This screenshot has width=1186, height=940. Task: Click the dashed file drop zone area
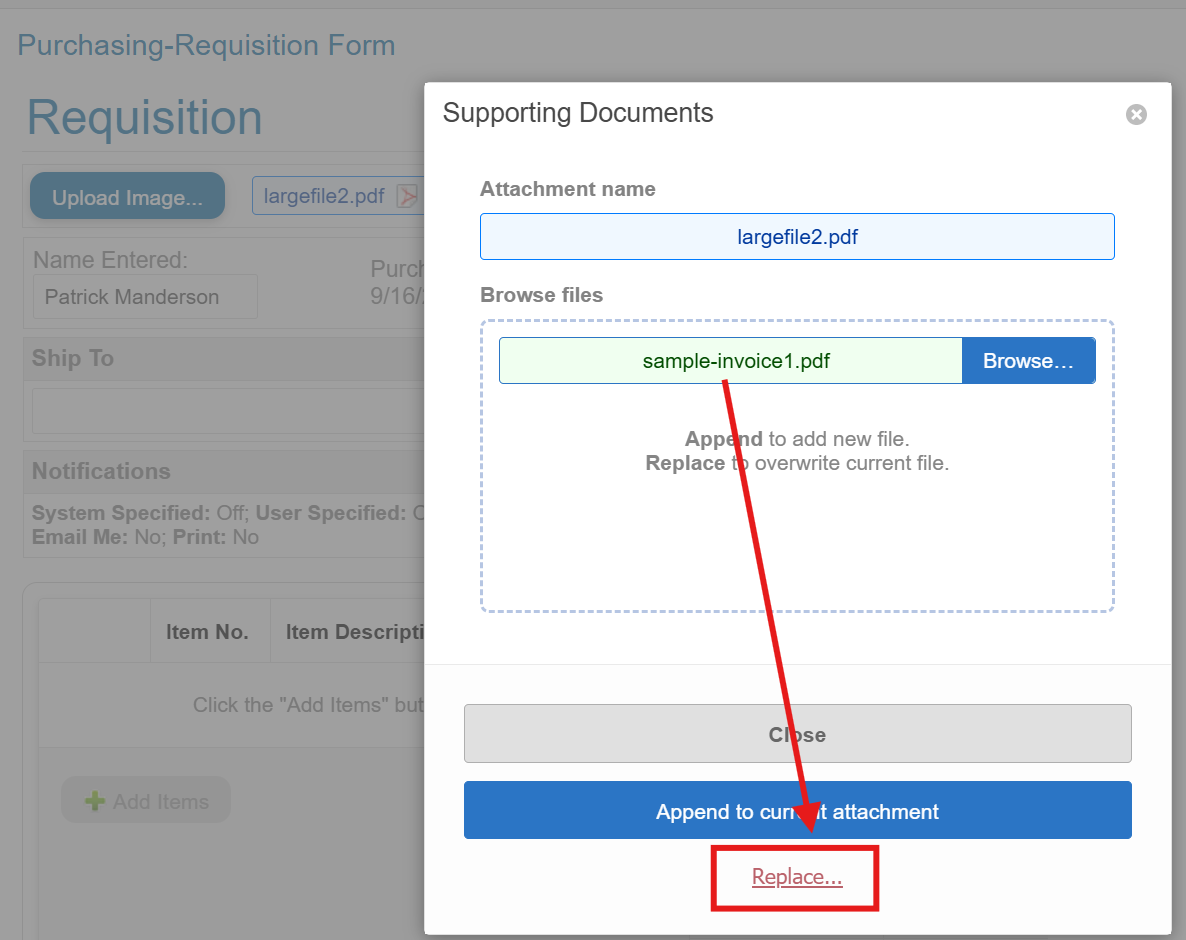click(x=796, y=540)
